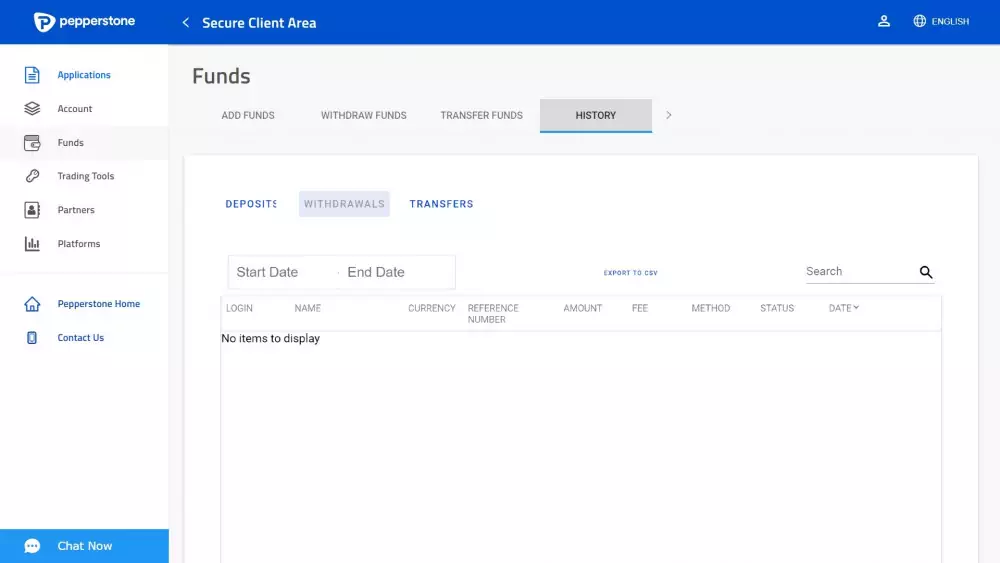Click the Trading Tools wrench icon

[32, 176]
